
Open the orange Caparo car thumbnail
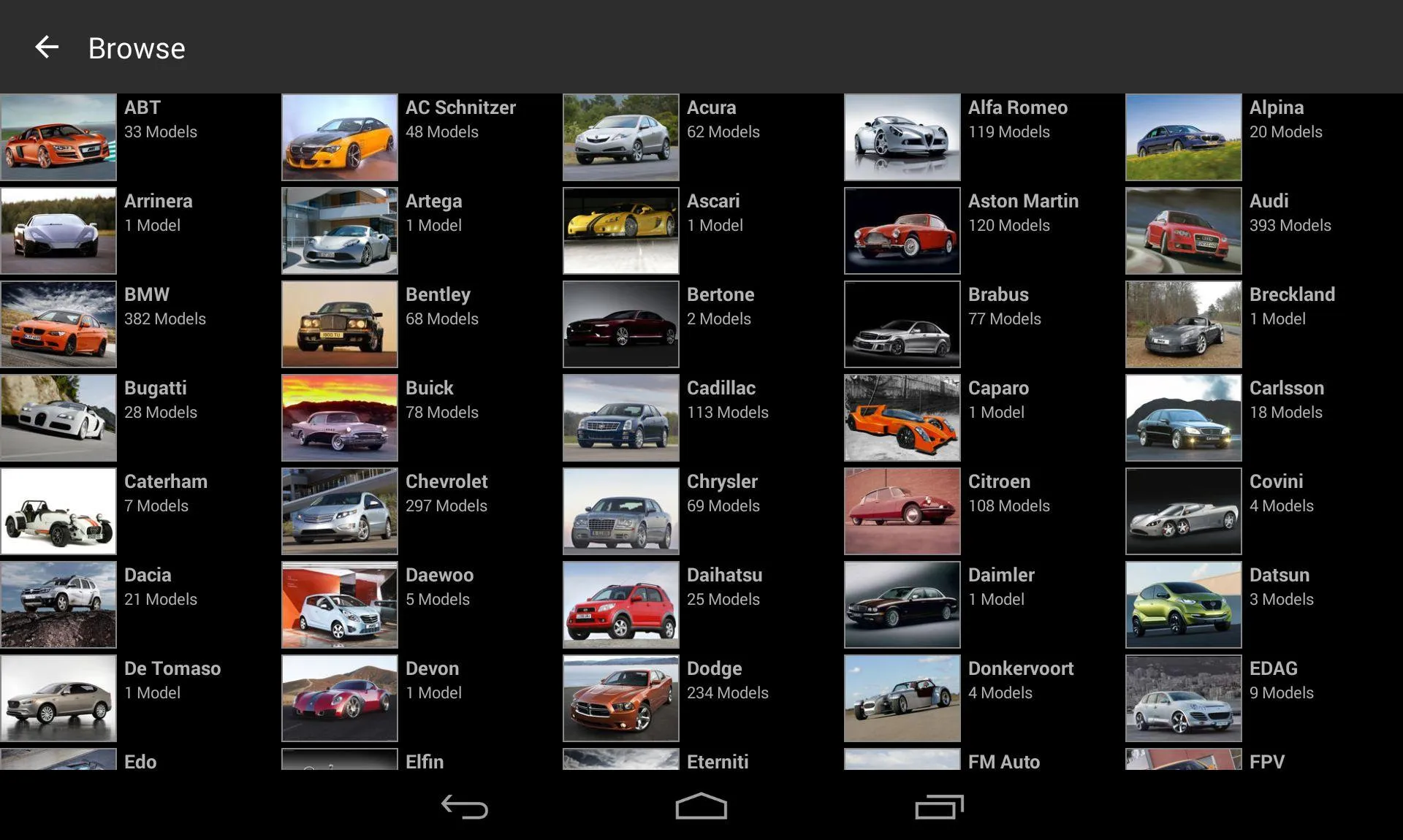(902, 418)
